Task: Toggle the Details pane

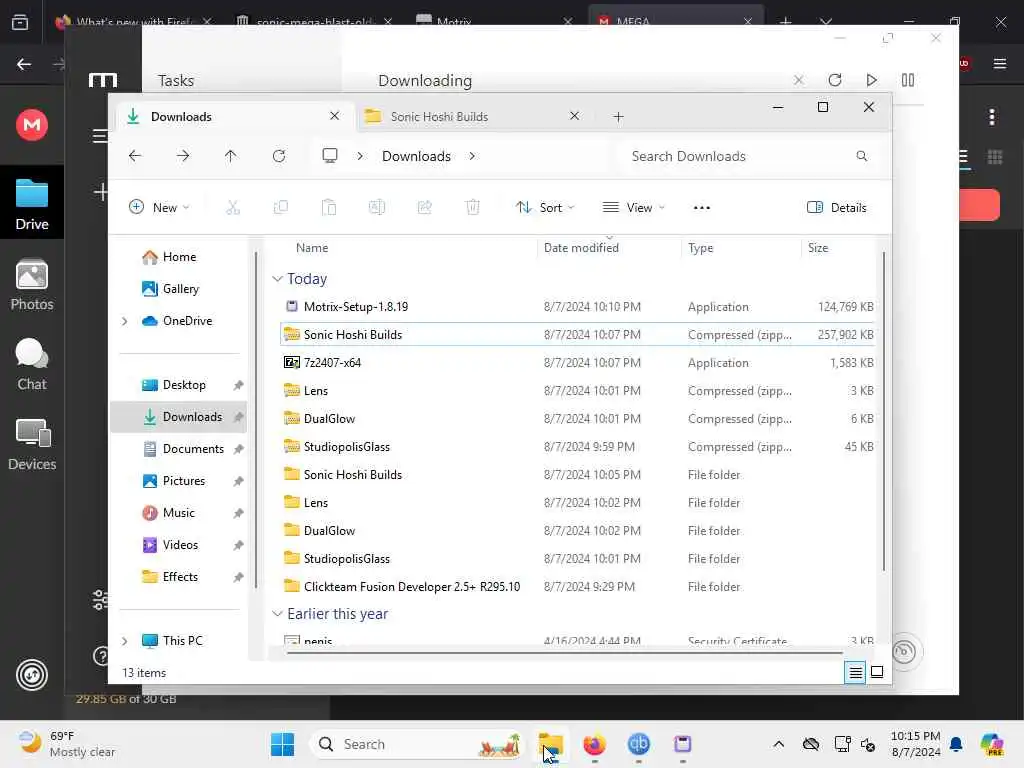Action: pos(837,208)
